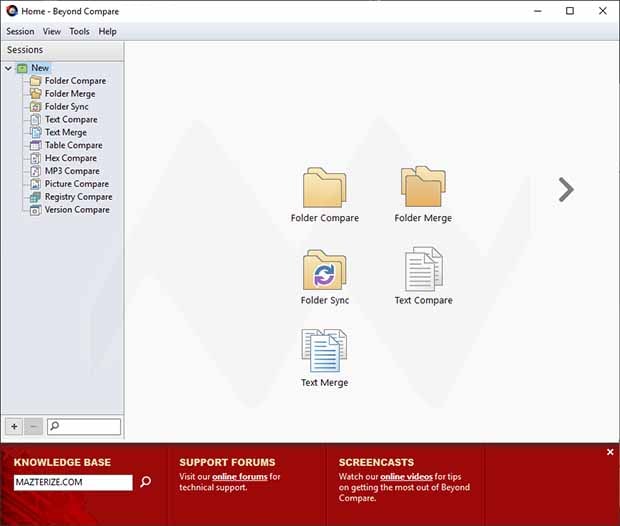Click the Knowledge Base search field
Viewport: 620px width, 526px height.
coord(73,482)
